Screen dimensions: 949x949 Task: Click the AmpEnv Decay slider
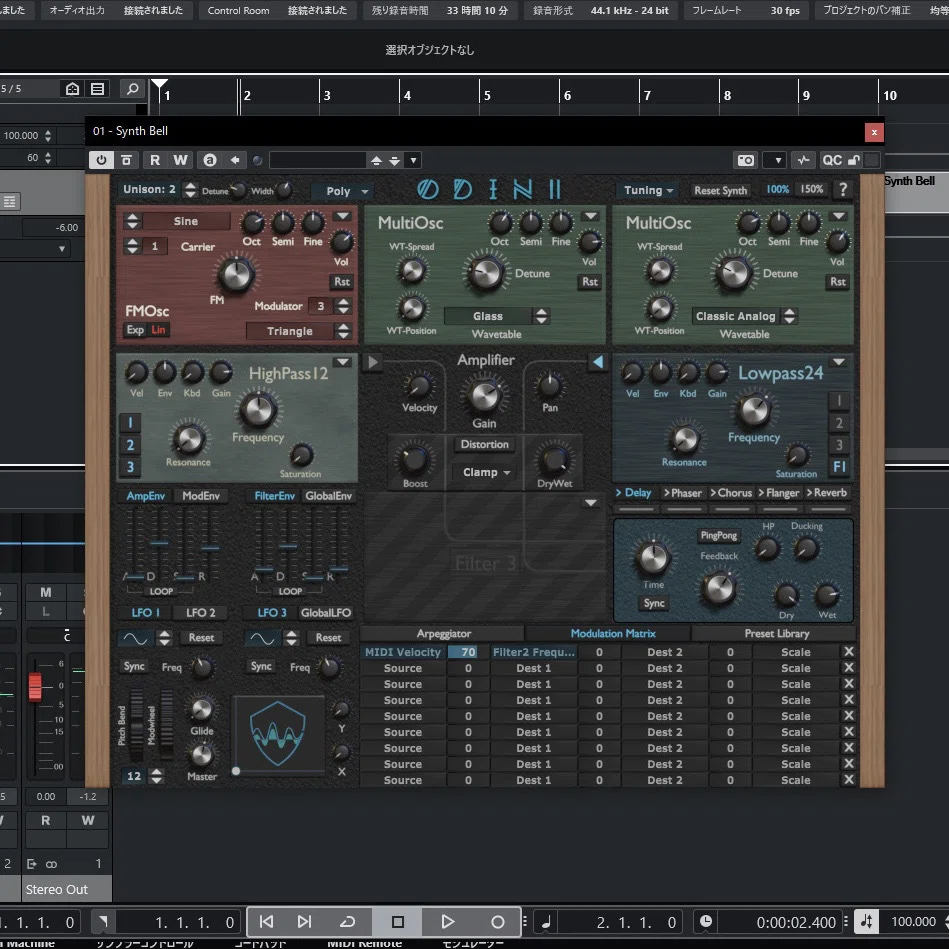[x=159, y=542]
